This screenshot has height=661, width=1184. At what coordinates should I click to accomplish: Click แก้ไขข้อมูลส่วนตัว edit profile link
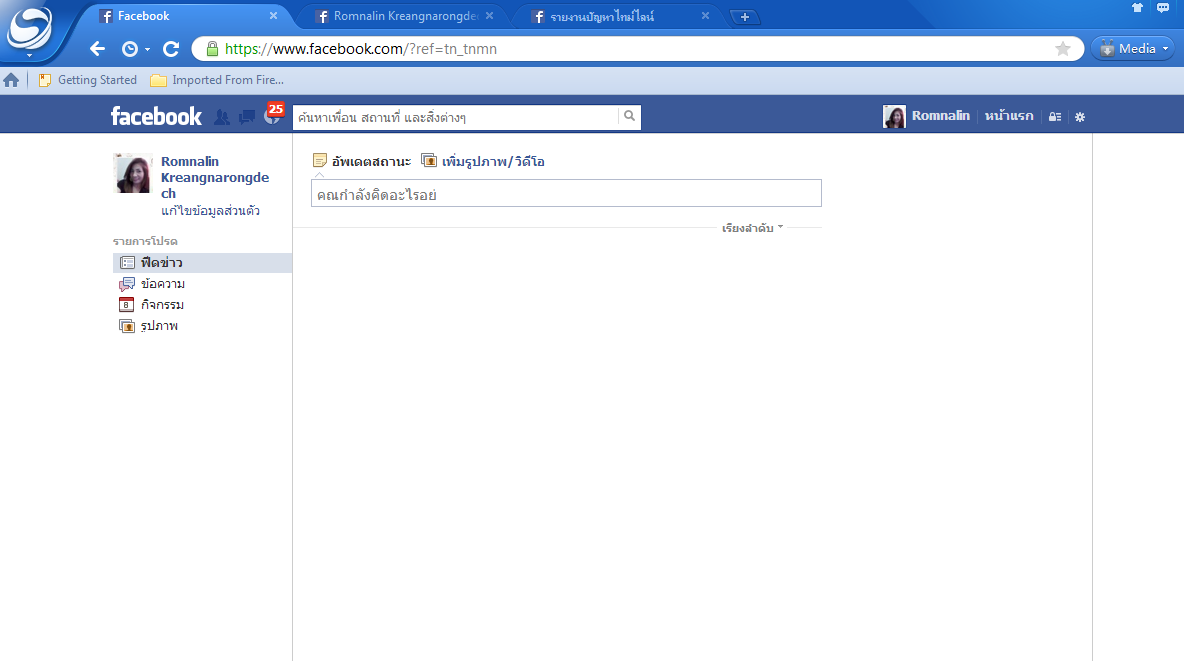click(210, 211)
